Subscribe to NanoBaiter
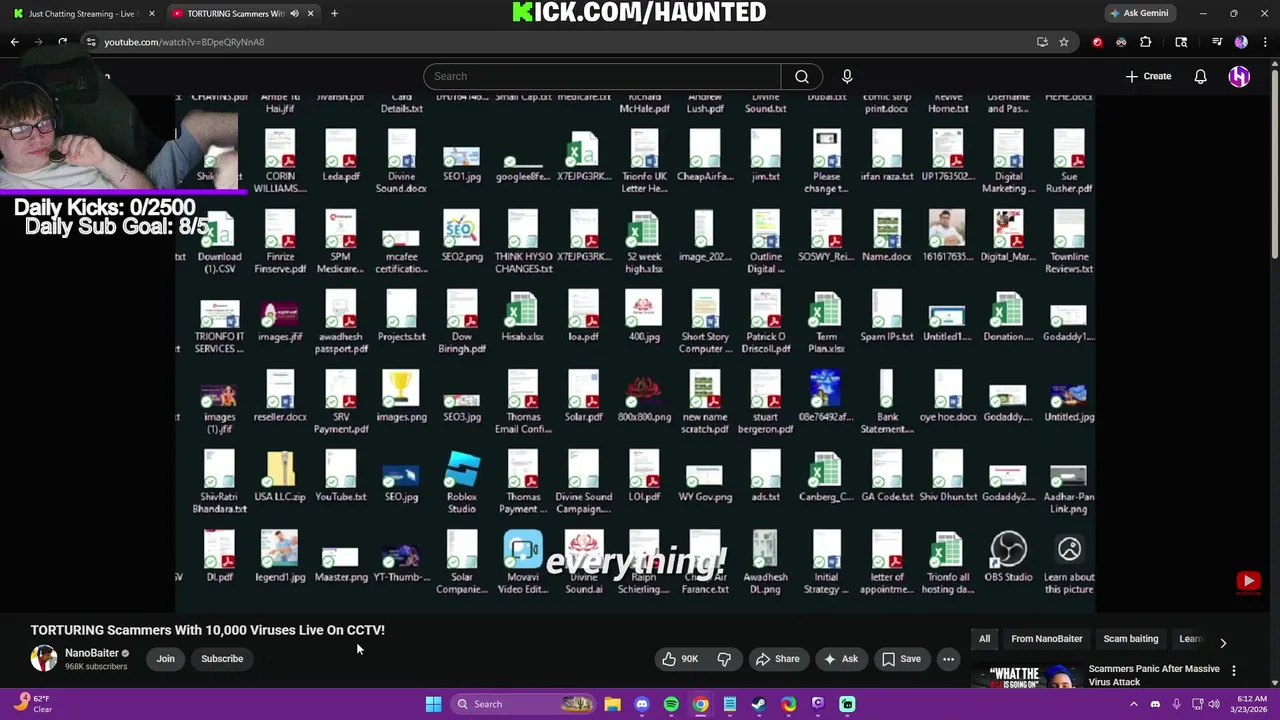Screen dimensions: 1280x720 [x=222, y=659]
